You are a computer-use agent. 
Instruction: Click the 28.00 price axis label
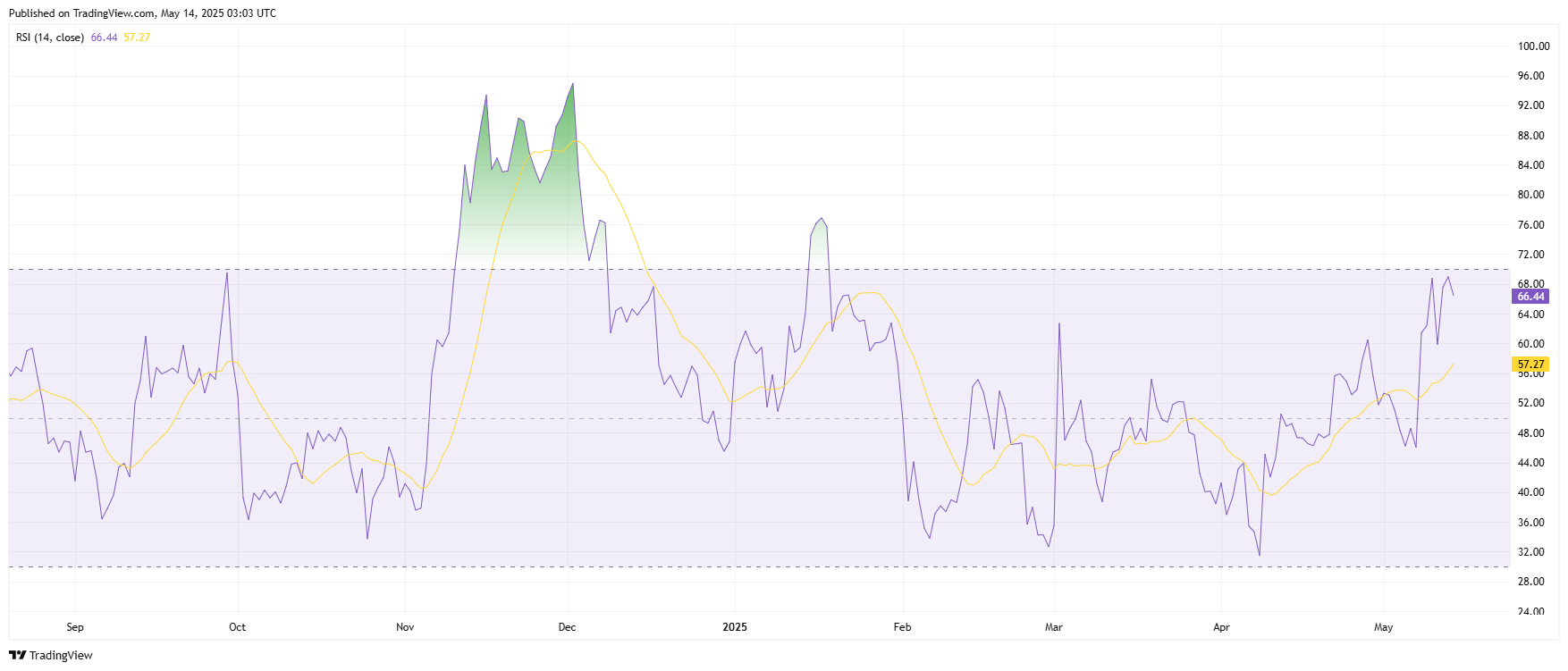pyautogui.click(x=1531, y=582)
